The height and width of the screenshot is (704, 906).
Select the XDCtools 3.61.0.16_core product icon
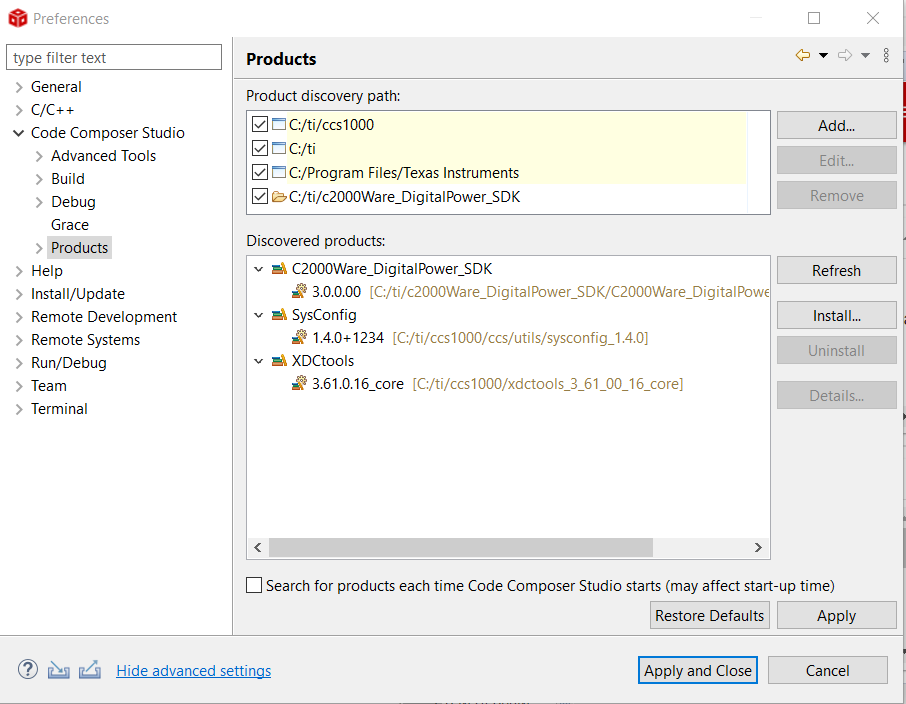(299, 384)
